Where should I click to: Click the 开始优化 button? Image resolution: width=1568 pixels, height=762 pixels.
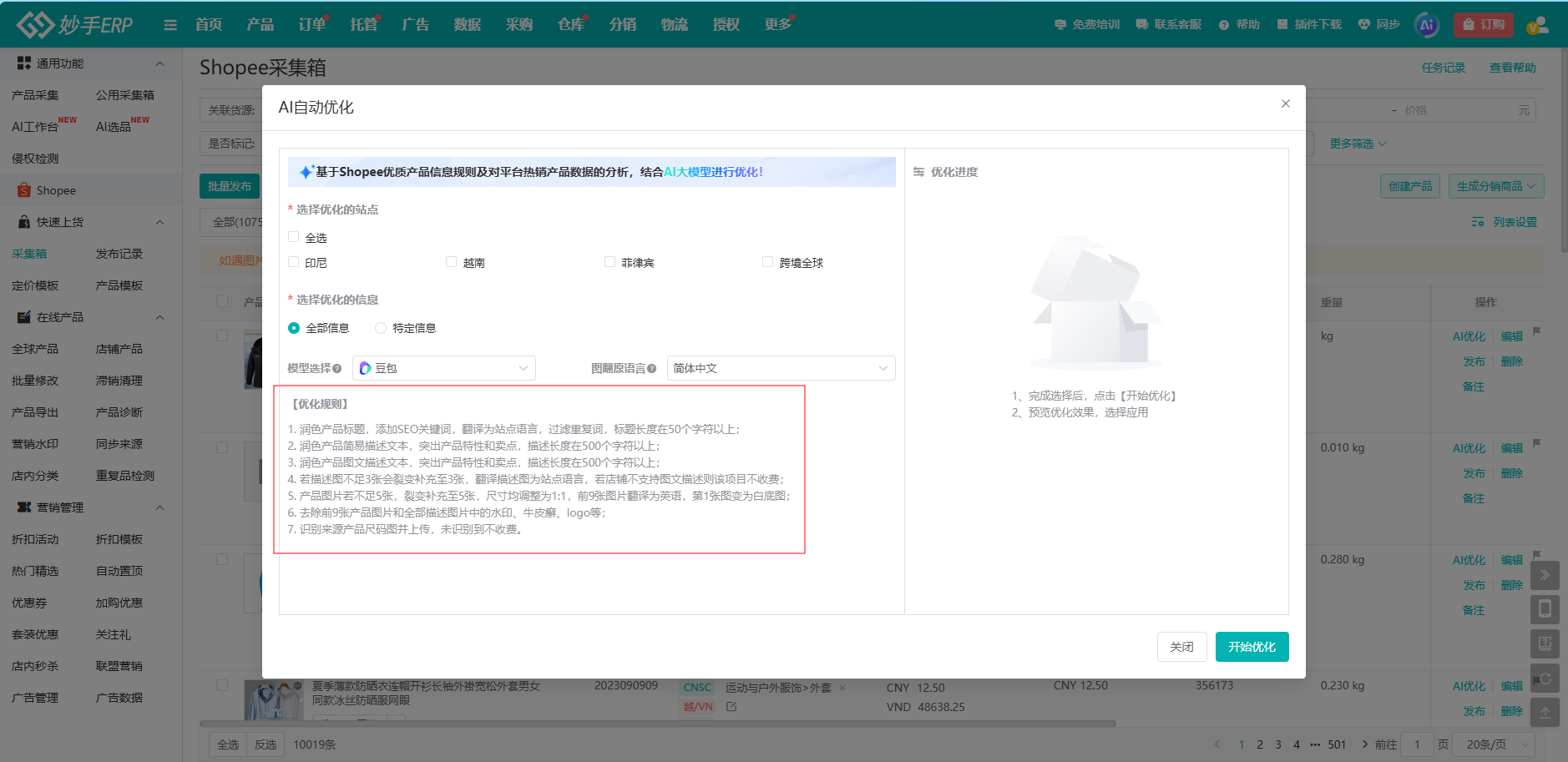coord(1252,647)
